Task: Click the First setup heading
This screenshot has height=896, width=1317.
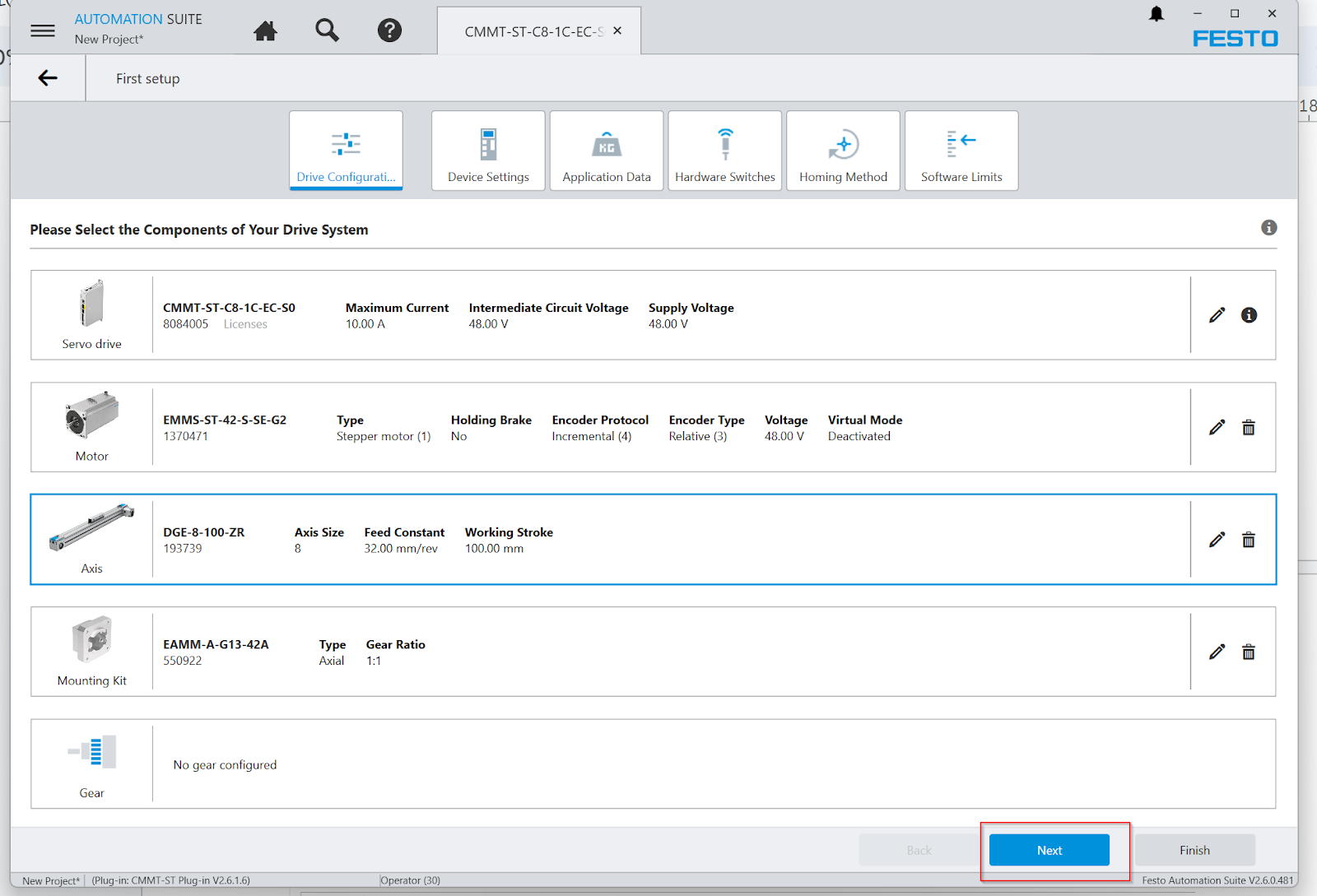Action: [x=147, y=79]
